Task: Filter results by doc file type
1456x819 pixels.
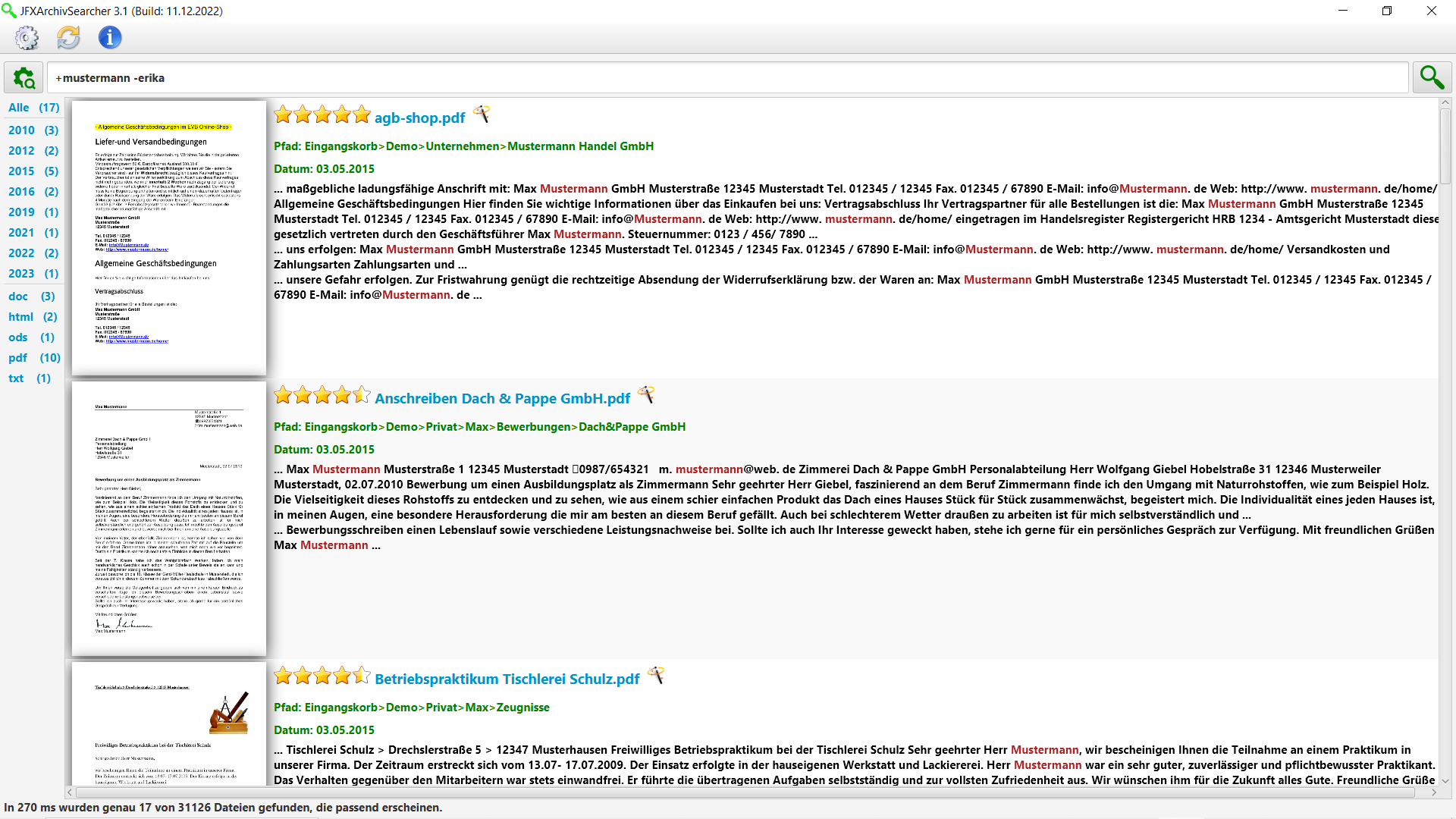Action: (x=31, y=297)
